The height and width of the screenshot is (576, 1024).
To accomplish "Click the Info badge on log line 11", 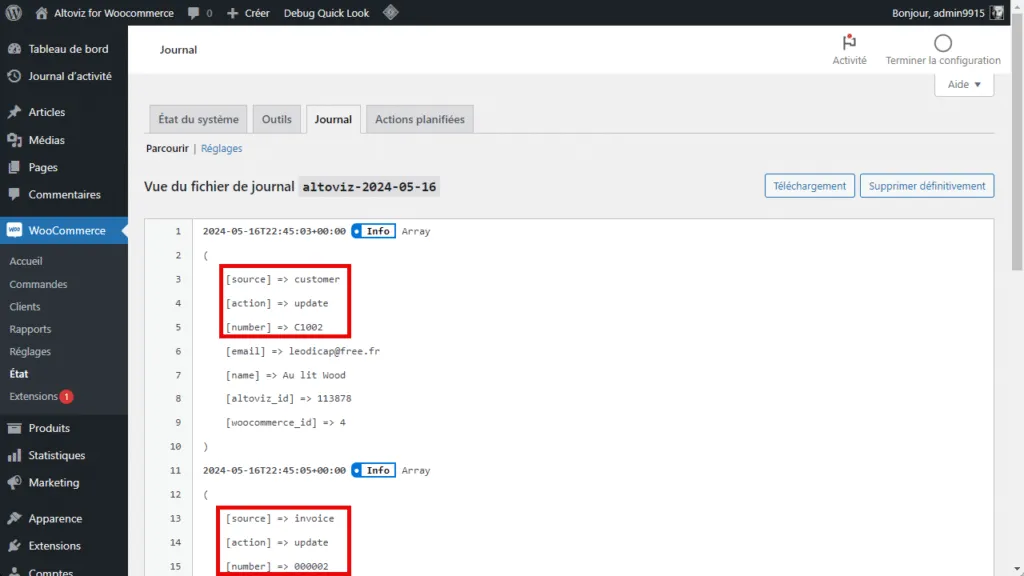I will 374,470.
